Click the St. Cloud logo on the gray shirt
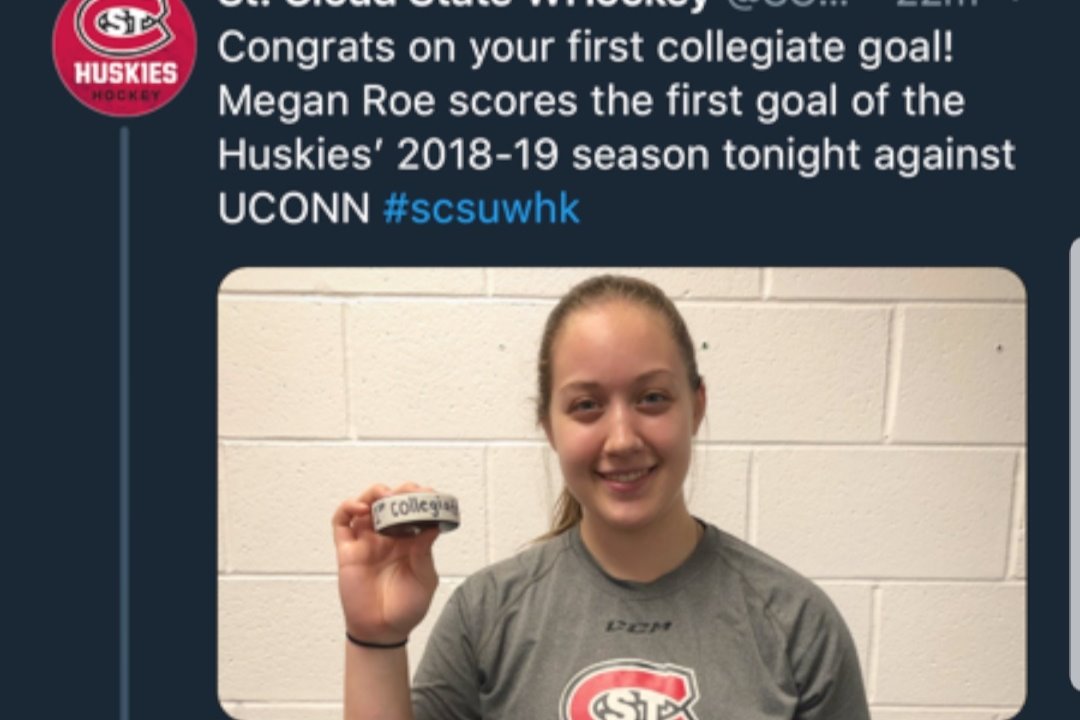This screenshot has width=1080, height=720. [x=630, y=692]
